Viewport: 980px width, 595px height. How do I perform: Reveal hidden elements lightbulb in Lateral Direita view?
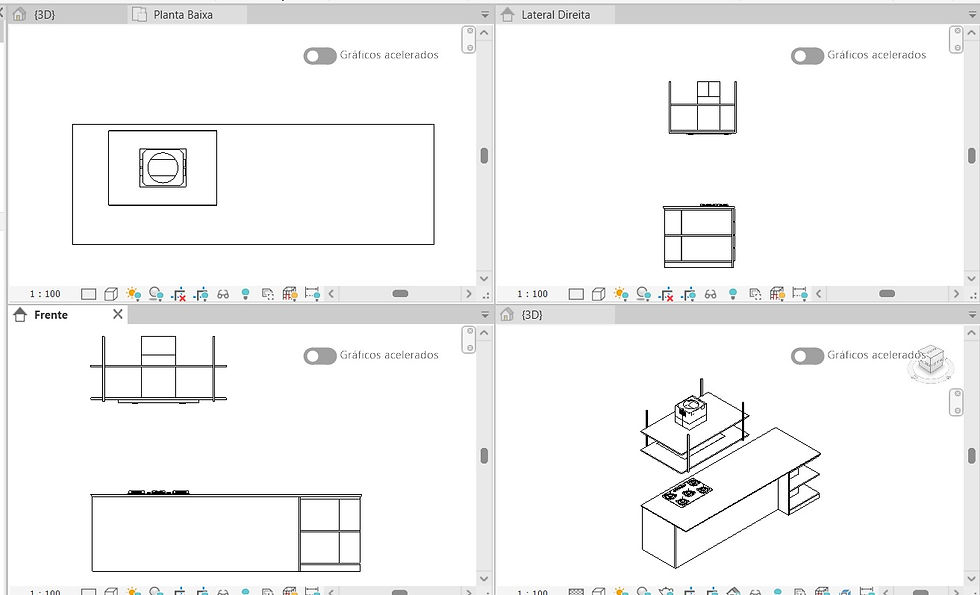[733, 294]
